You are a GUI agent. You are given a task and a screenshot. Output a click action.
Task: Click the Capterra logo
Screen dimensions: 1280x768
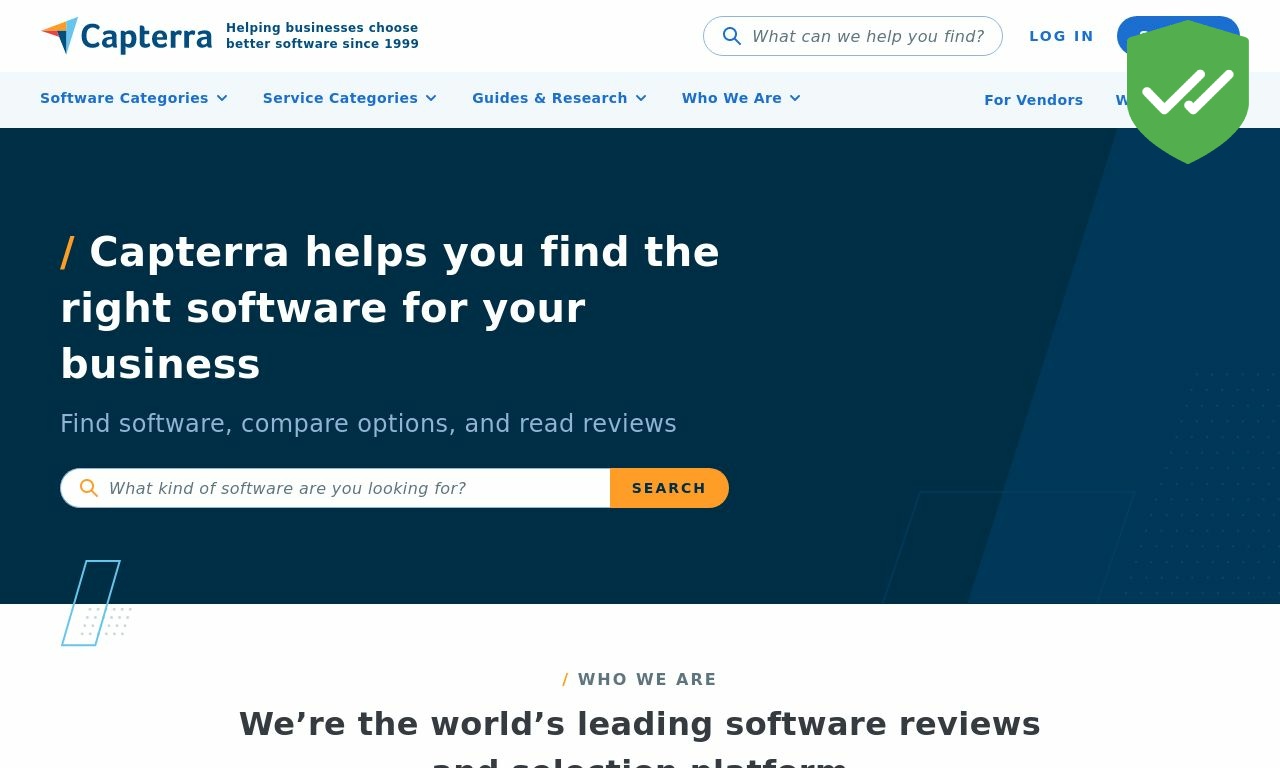[126, 36]
